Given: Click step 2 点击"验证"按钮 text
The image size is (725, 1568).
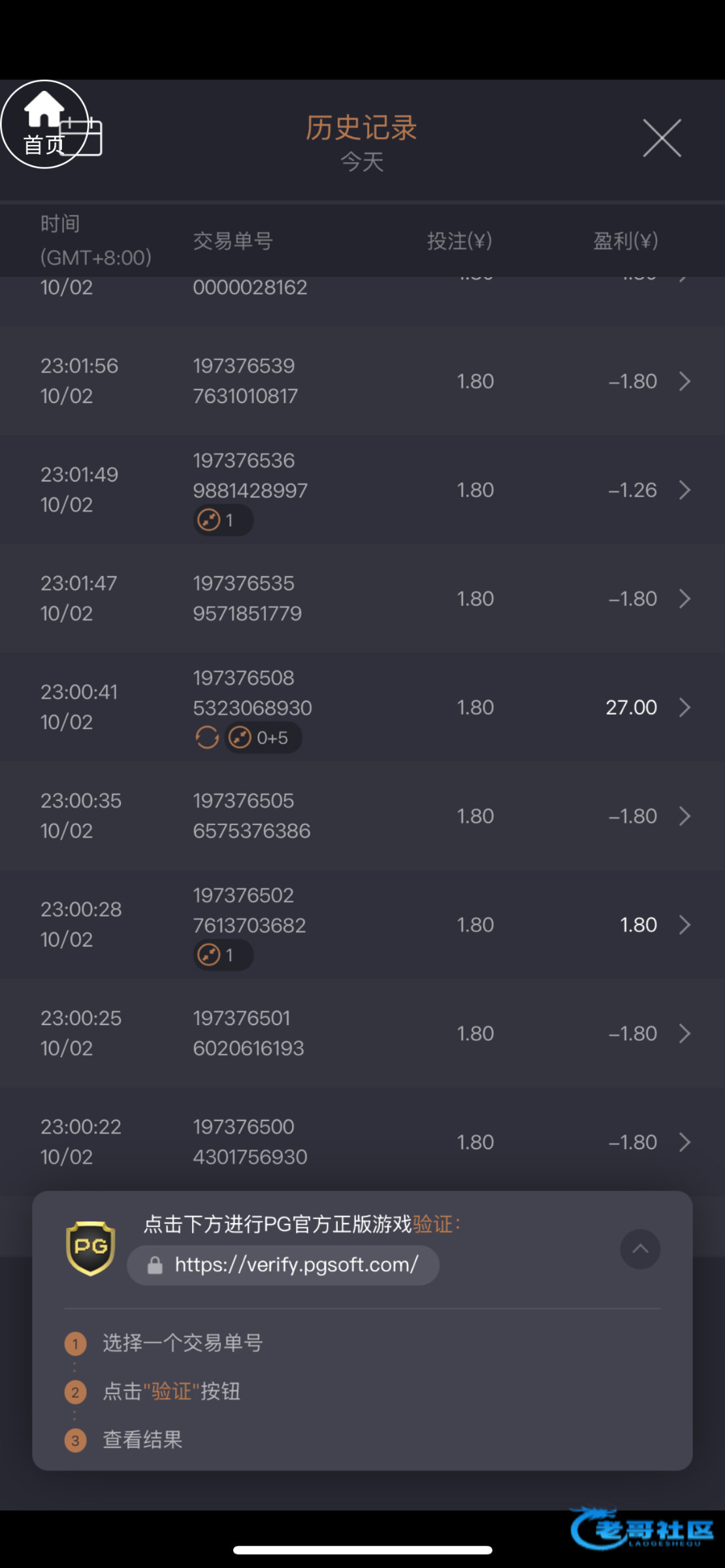Looking at the screenshot, I should tap(171, 1392).
